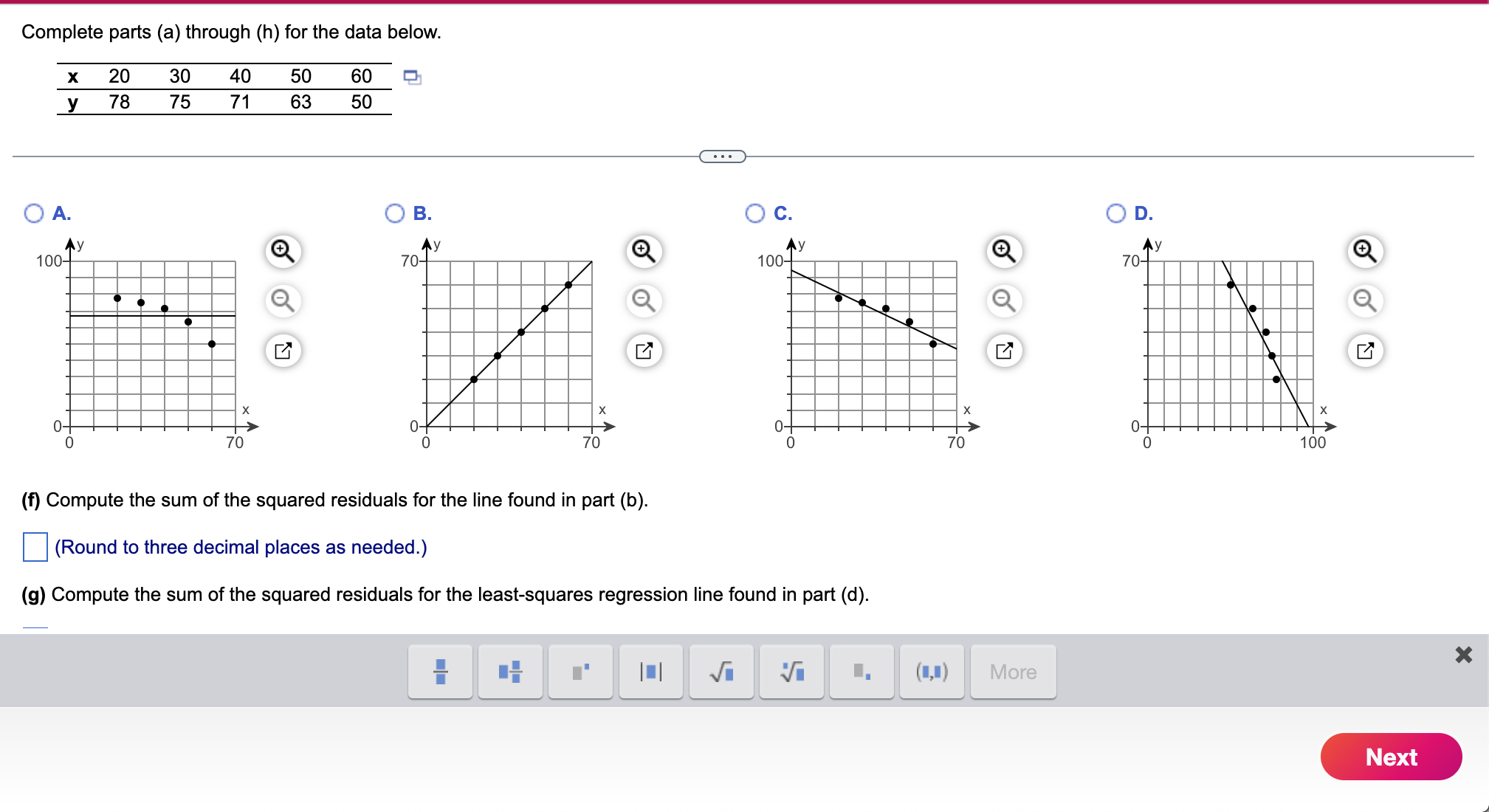Insert a mixed number from the math toolbar
Screen dimensions: 1489x812
coord(510,672)
